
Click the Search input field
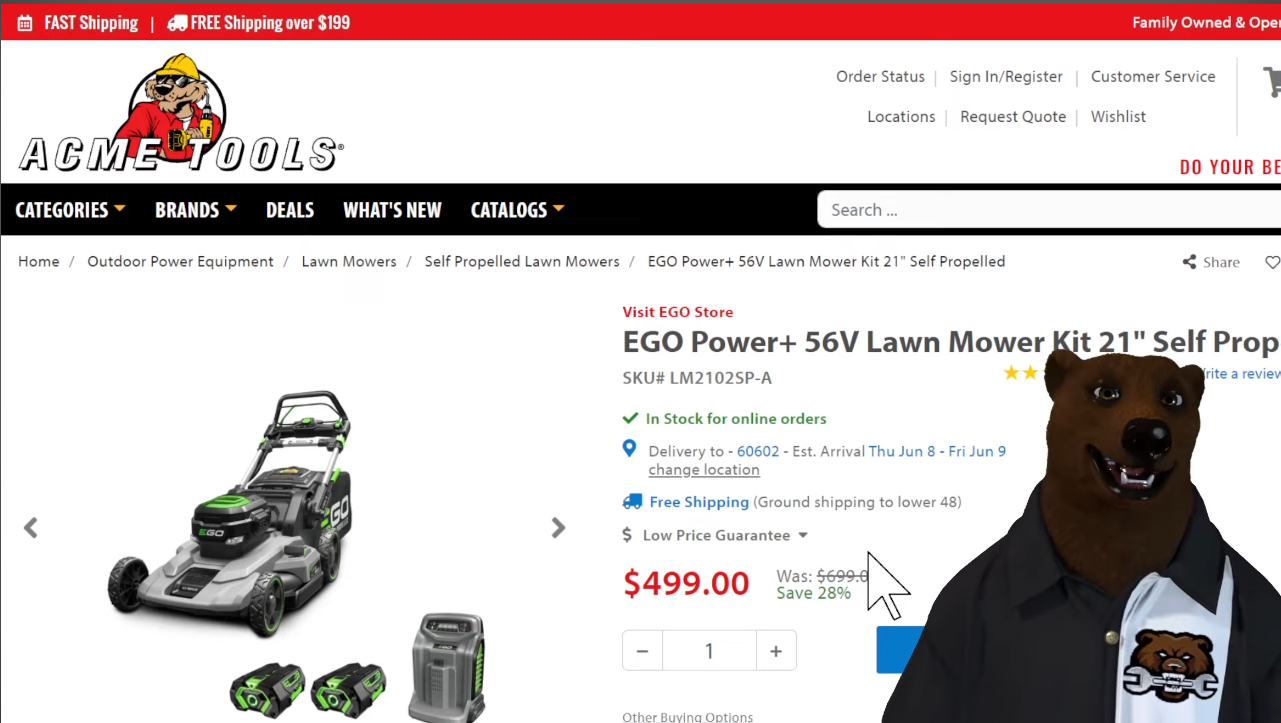tap(1049, 210)
